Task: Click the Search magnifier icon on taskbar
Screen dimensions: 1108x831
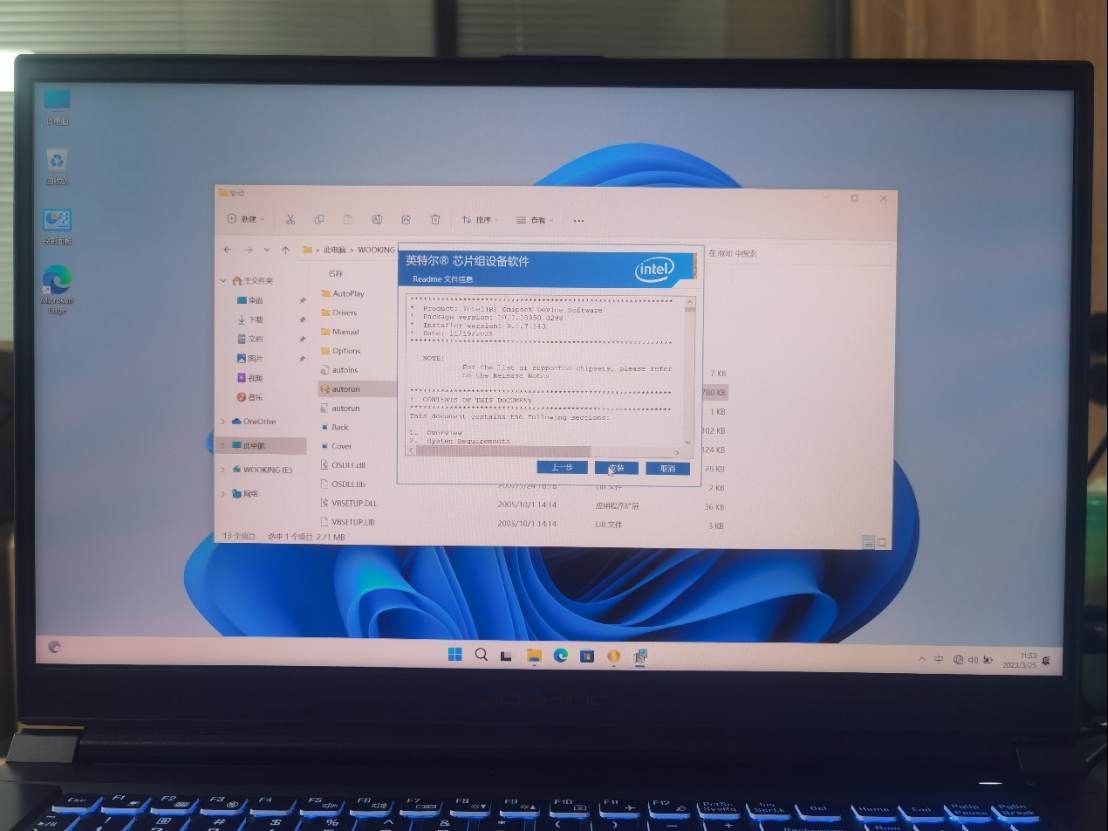Action: pos(481,654)
